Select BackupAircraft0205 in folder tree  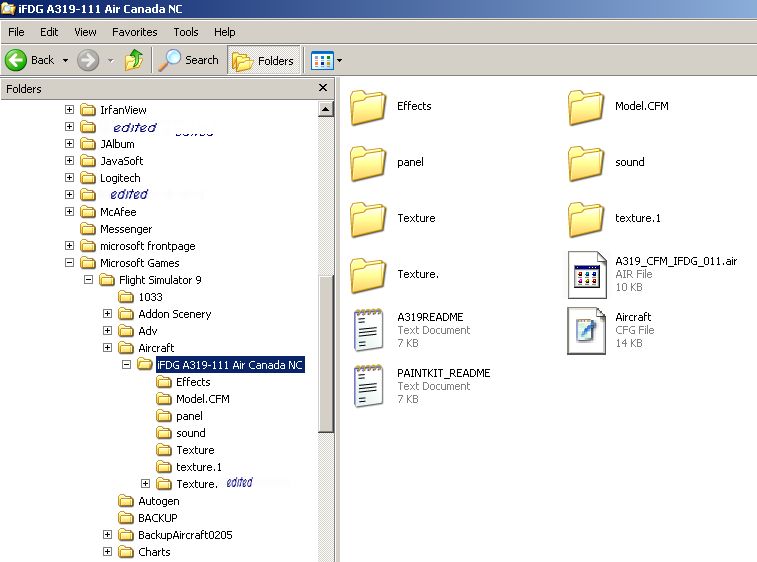[184, 535]
